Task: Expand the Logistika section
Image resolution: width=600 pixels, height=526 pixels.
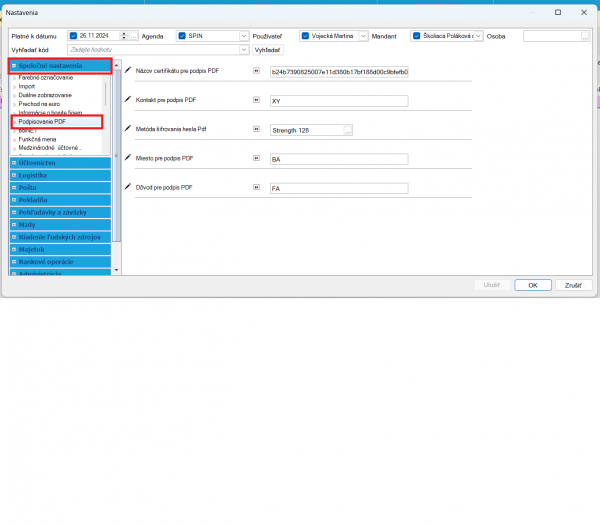Action: (14, 175)
